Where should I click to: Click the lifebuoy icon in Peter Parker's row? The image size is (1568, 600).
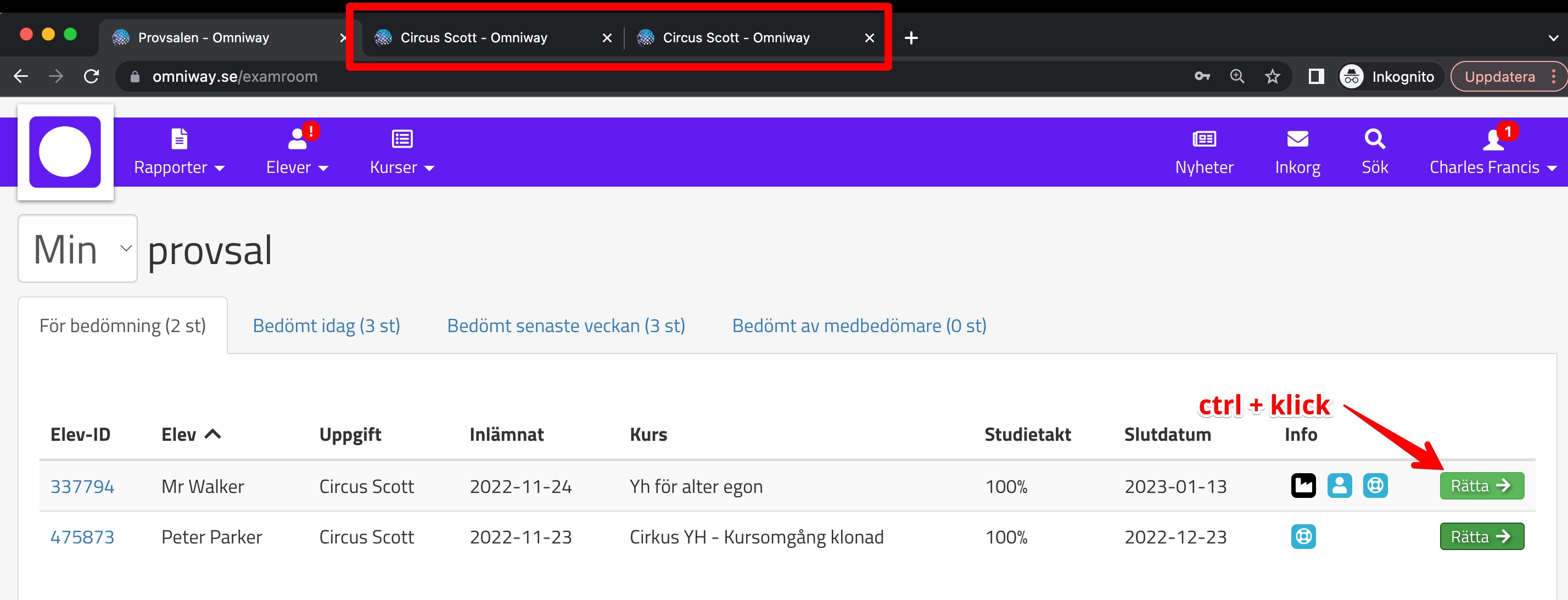1303,537
